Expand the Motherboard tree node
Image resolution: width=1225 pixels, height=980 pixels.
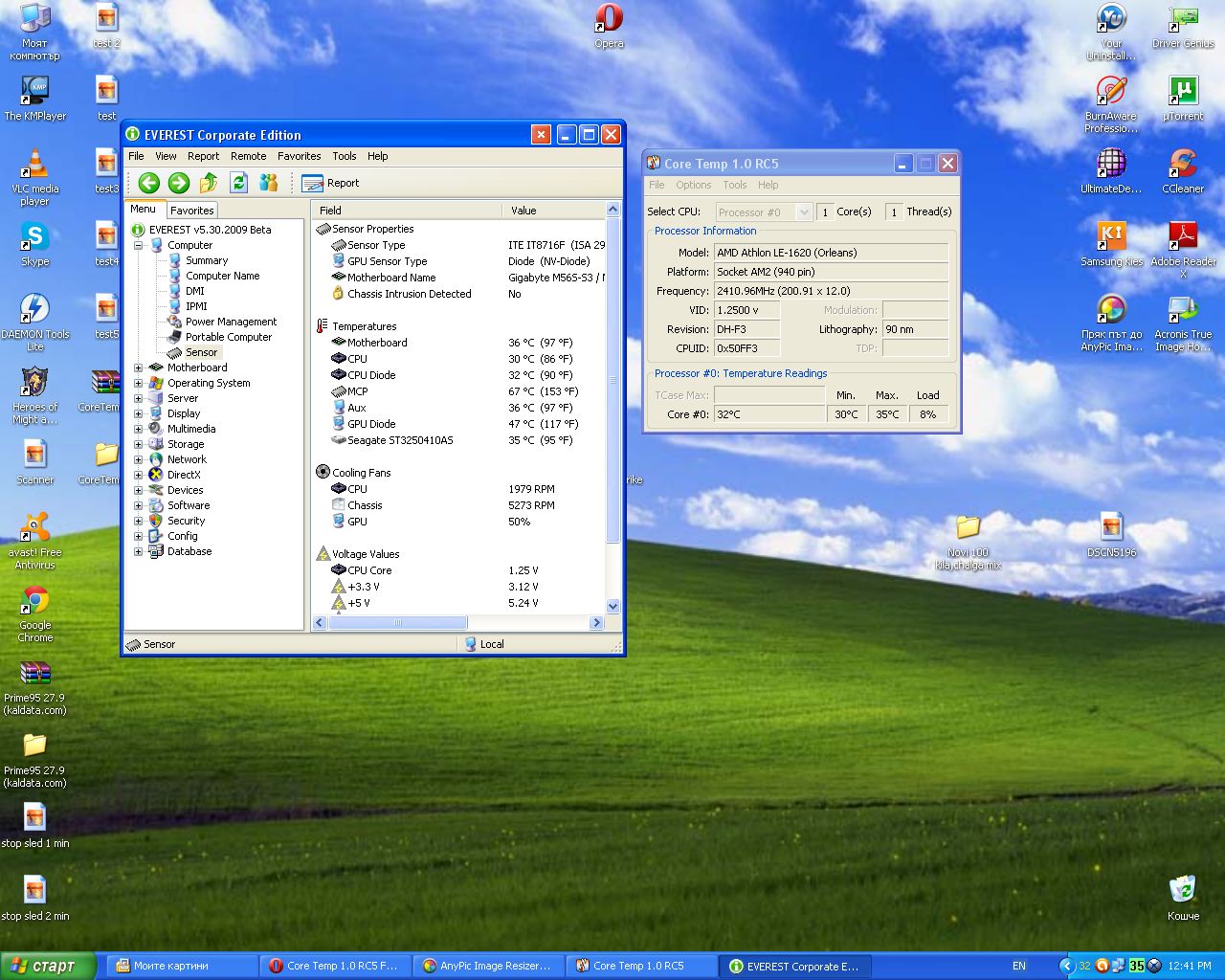(139, 367)
